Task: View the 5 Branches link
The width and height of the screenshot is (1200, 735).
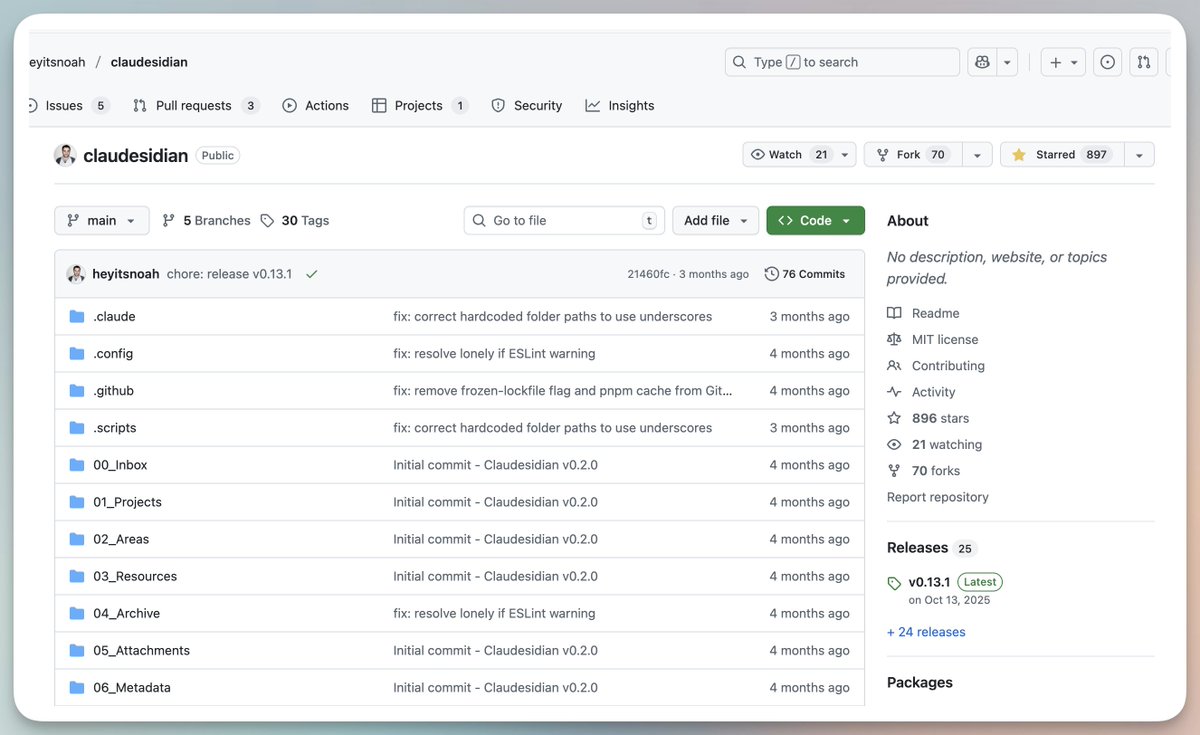Action: [x=207, y=220]
